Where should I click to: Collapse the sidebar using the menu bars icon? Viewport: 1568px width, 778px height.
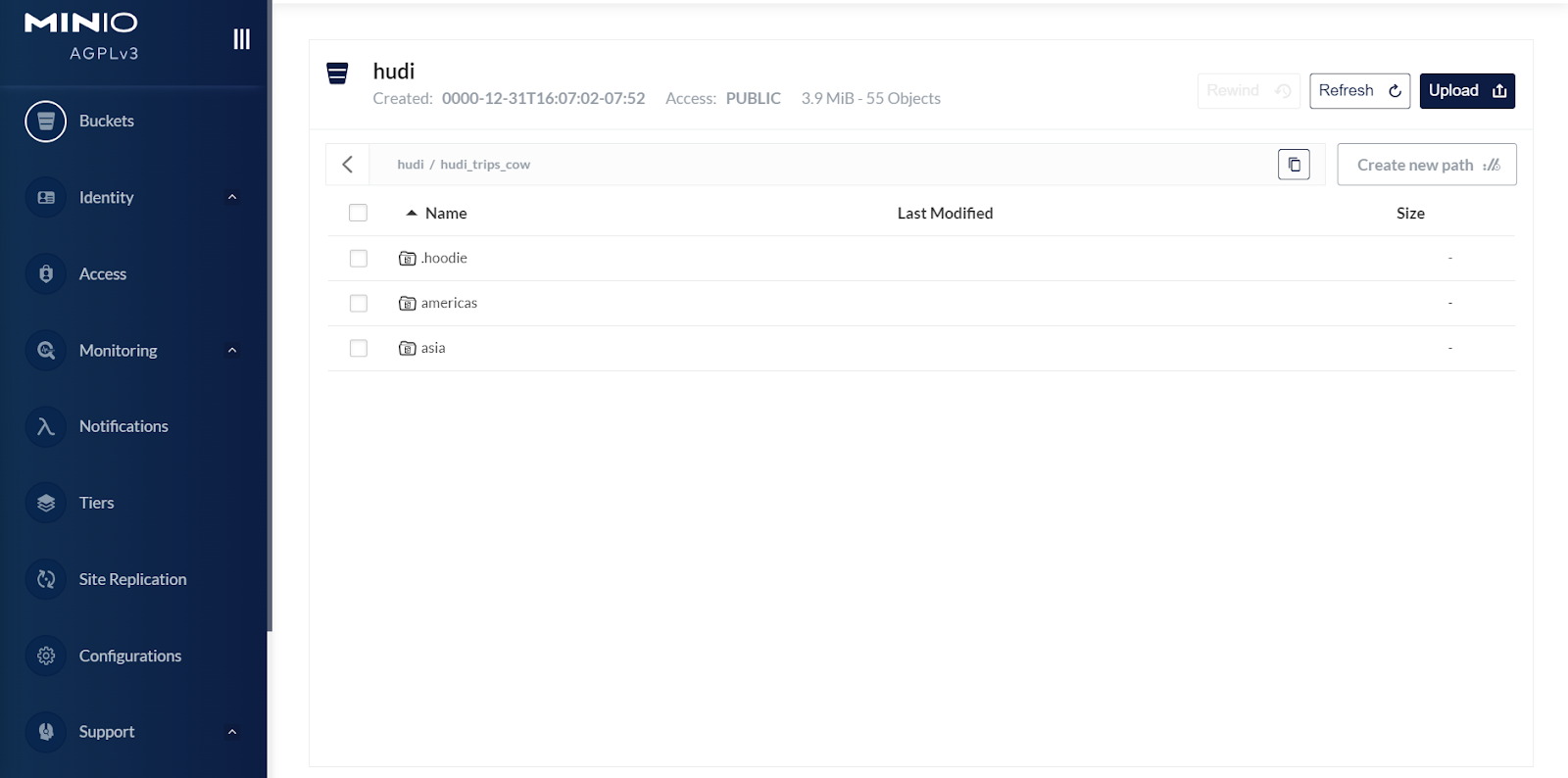[241, 39]
